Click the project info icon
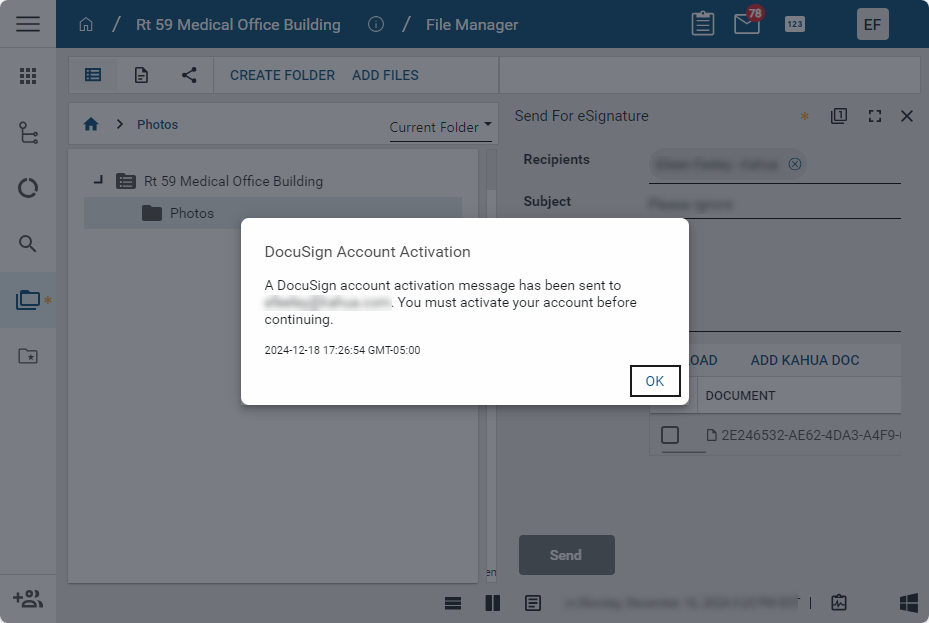 (x=376, y=24)
